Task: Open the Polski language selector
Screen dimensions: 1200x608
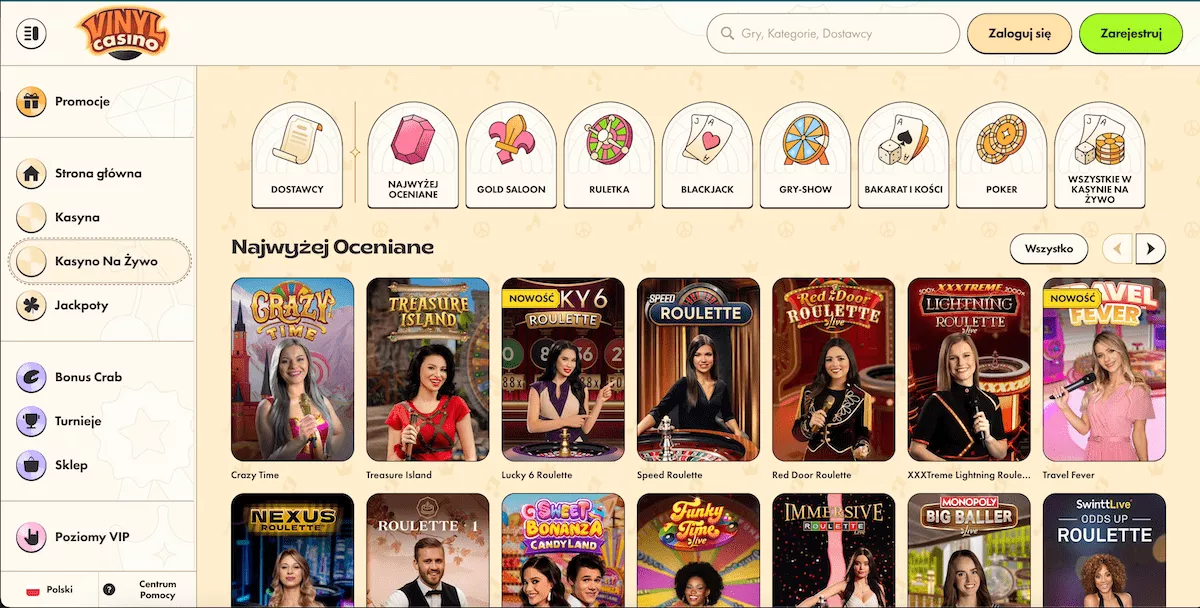Action: pos(50,590)
